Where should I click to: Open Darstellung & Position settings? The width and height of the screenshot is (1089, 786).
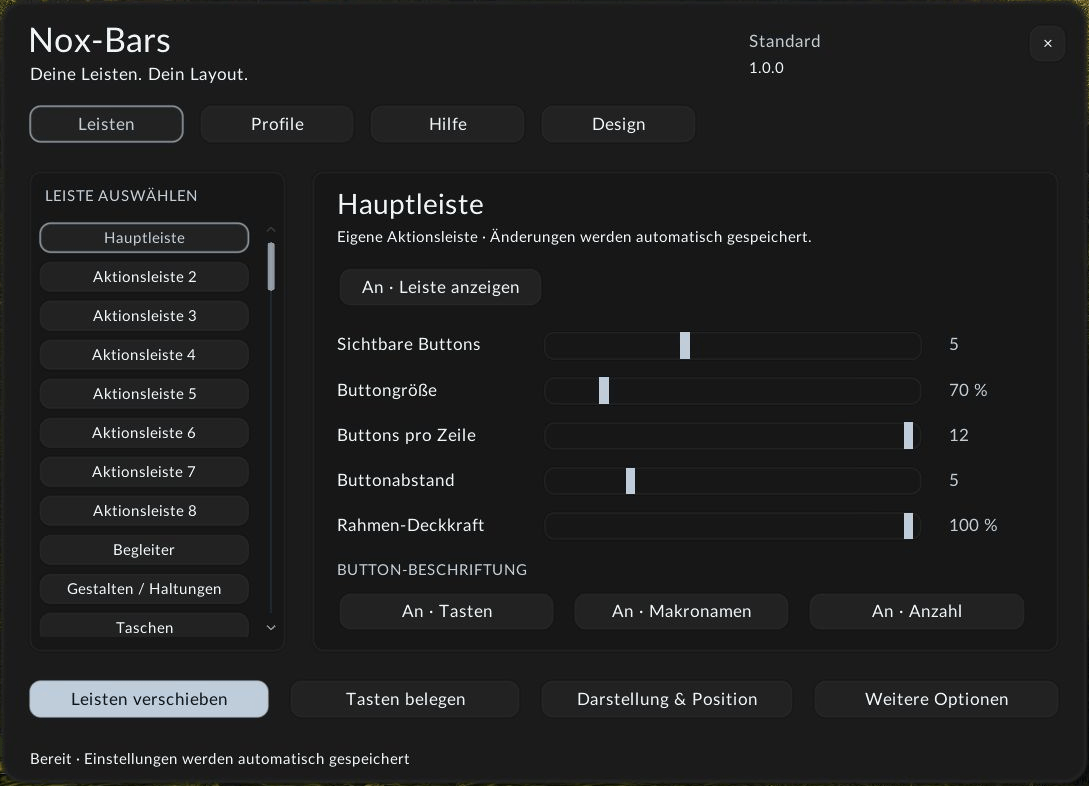pyautogui.click(x=667, y=699)
